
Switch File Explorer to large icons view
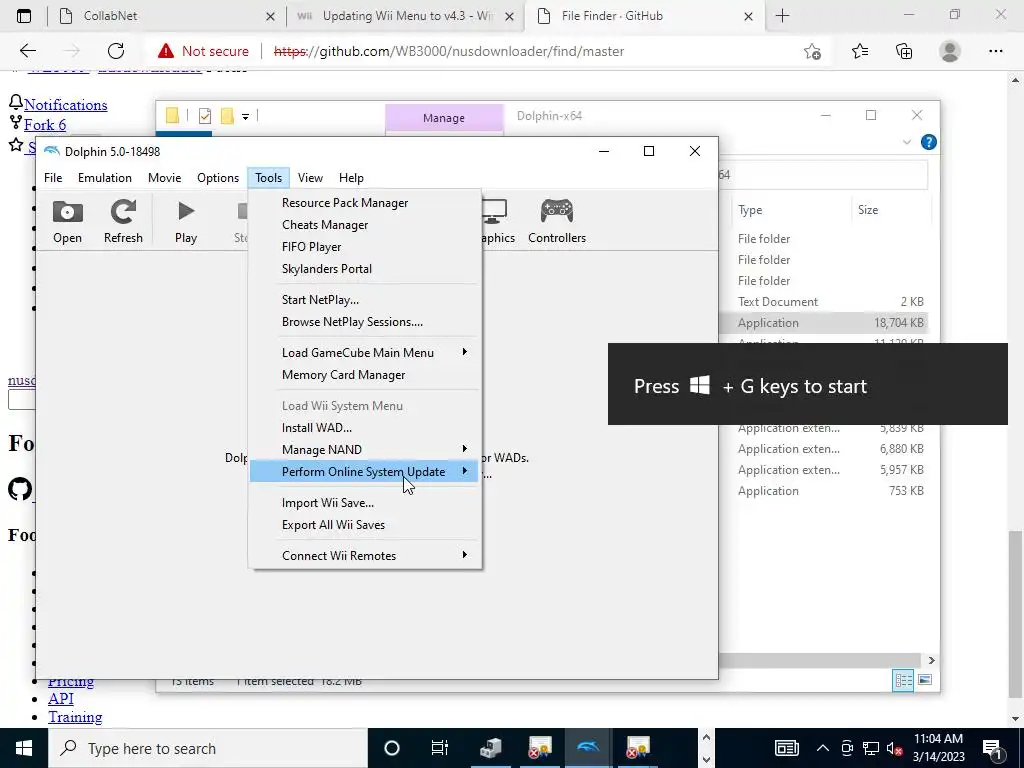[x=925, y=680]
